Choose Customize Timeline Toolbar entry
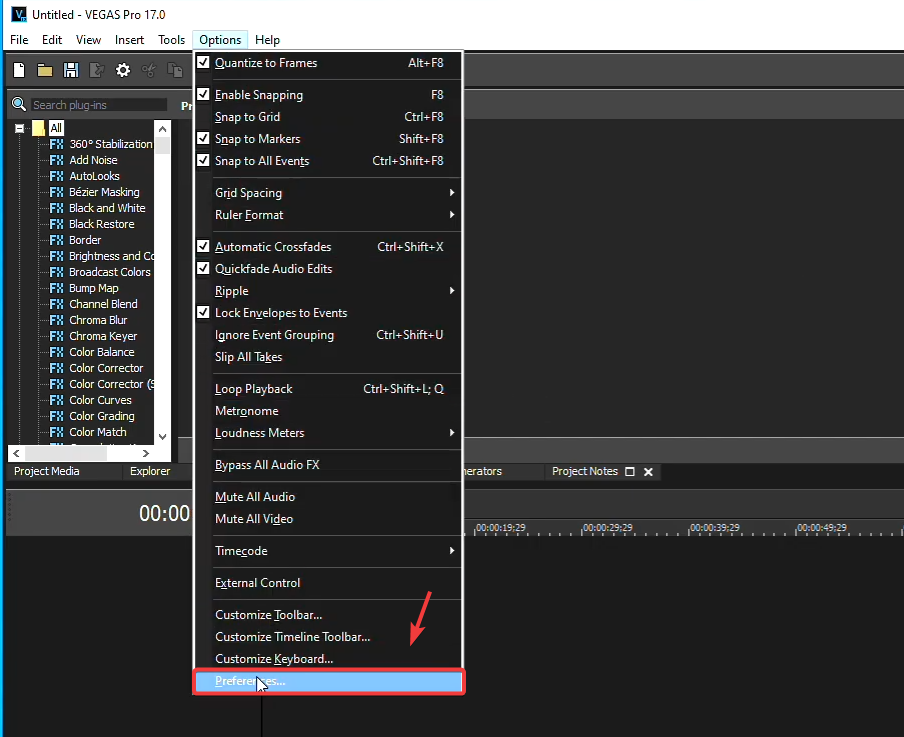Screen dimensions: 904x737 (x=329, y=637)
